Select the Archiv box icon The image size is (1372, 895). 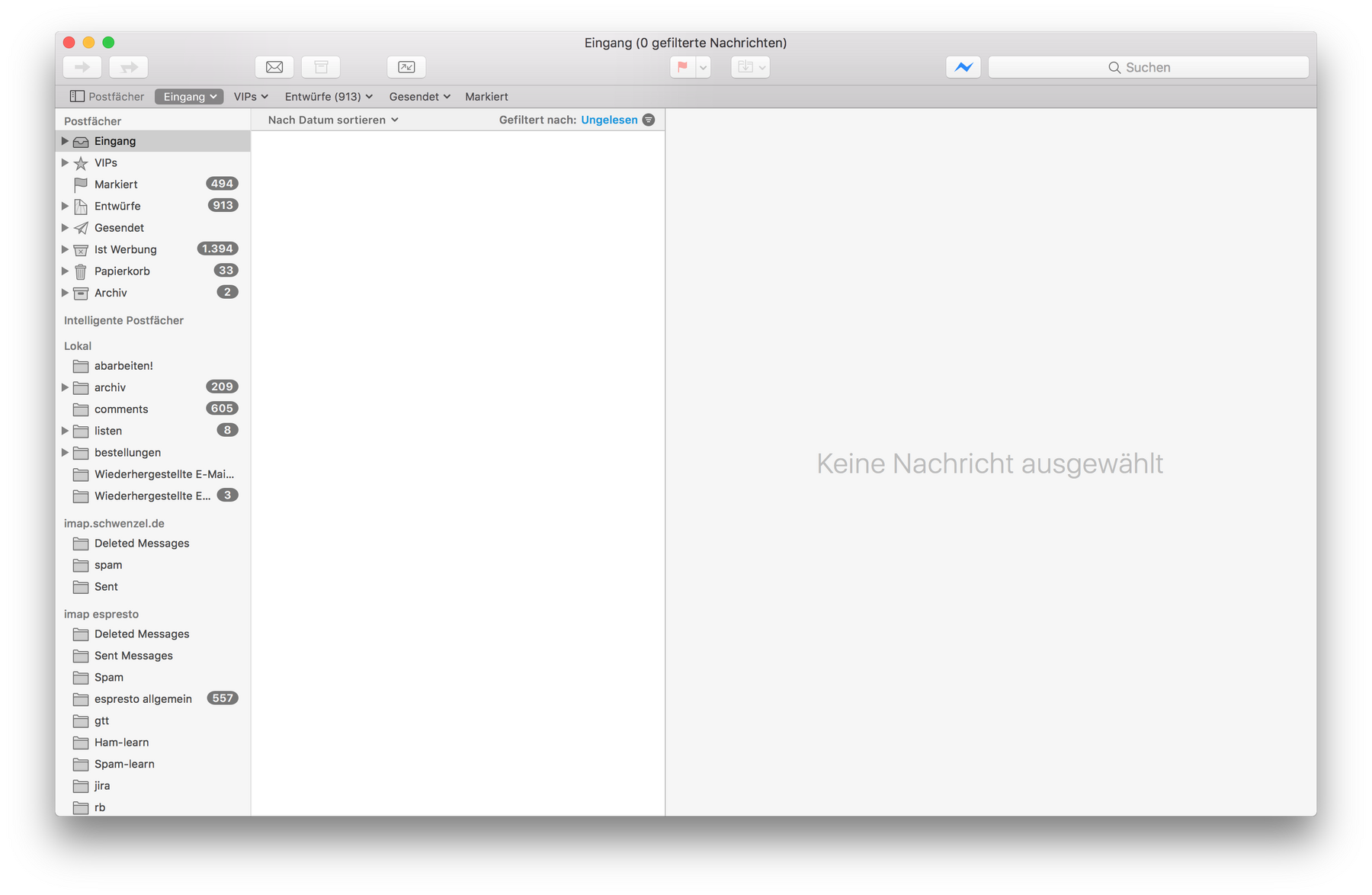click(x=81, y=293)
